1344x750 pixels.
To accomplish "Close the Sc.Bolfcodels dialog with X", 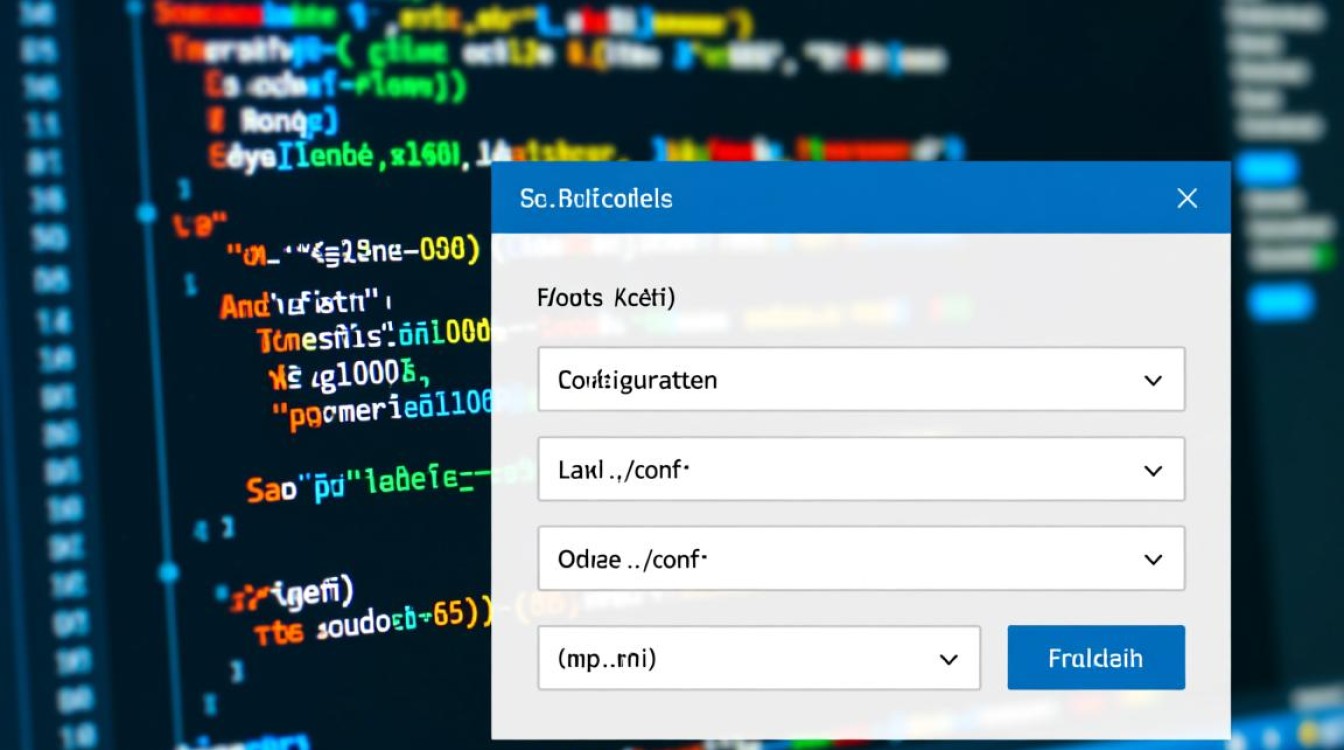I will click(x=1186, y=198).
